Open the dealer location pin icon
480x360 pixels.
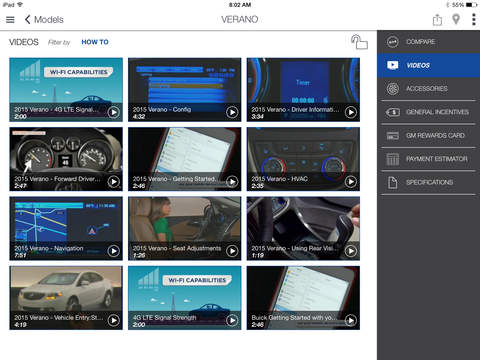tap(456, 19)
